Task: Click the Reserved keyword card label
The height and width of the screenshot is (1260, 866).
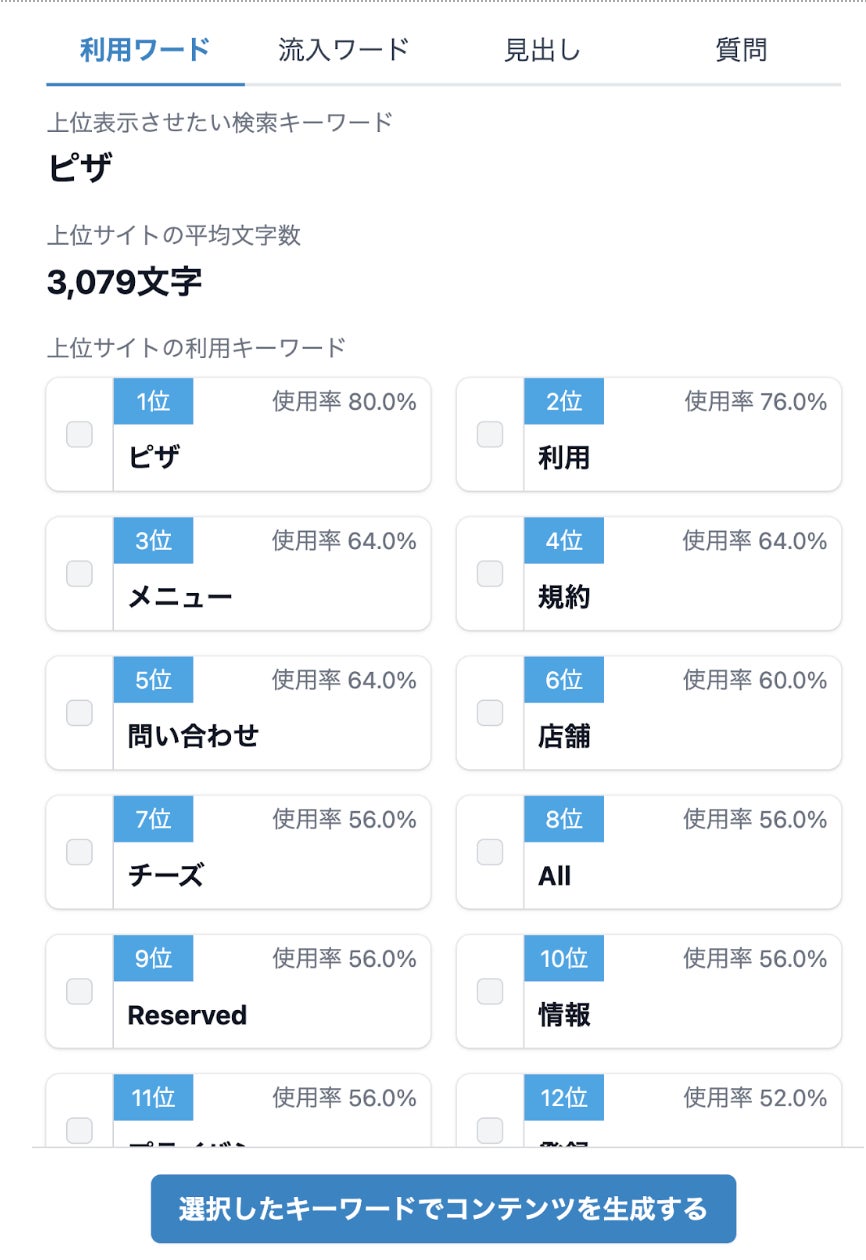Action: pos(187,1016)
